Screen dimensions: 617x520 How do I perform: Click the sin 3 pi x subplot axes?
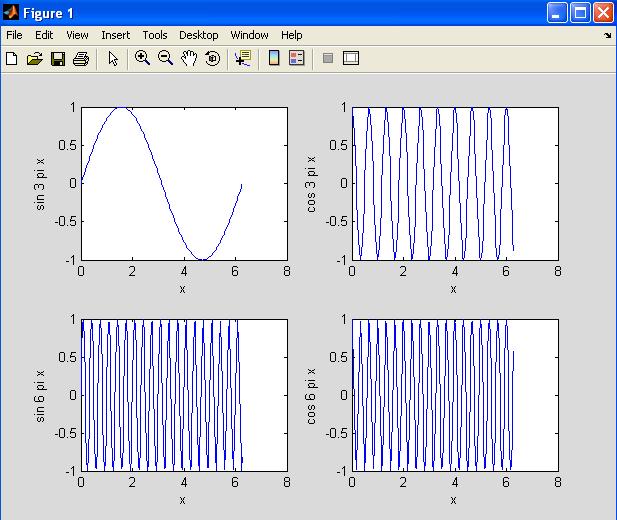184,183
